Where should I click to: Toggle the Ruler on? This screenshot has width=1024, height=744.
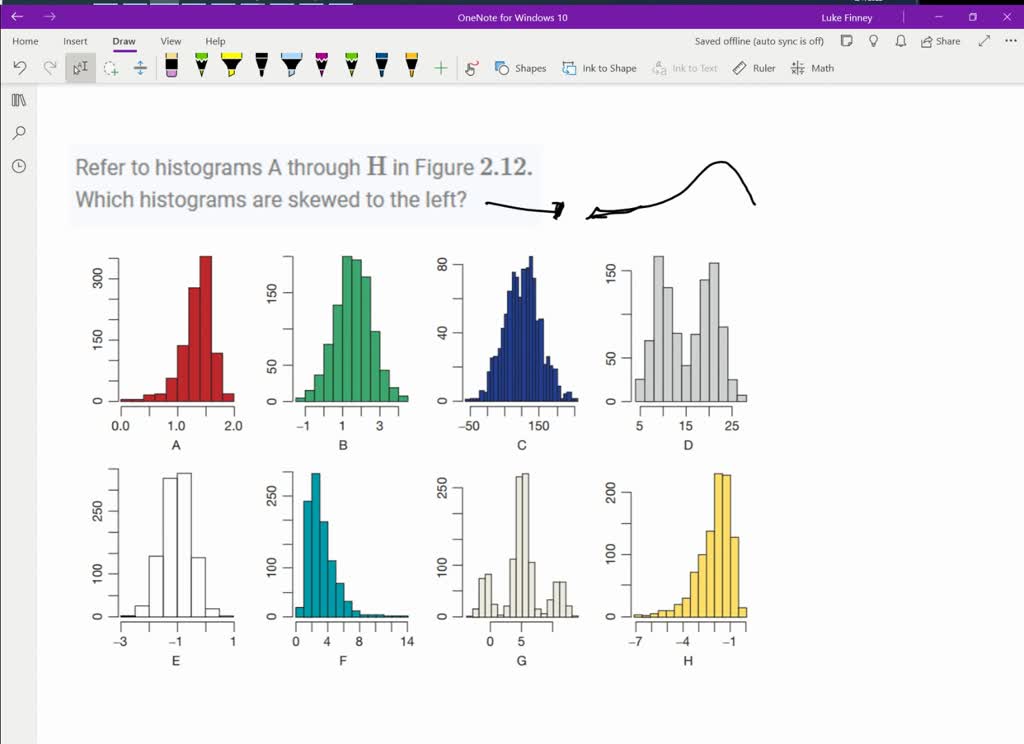753,68
